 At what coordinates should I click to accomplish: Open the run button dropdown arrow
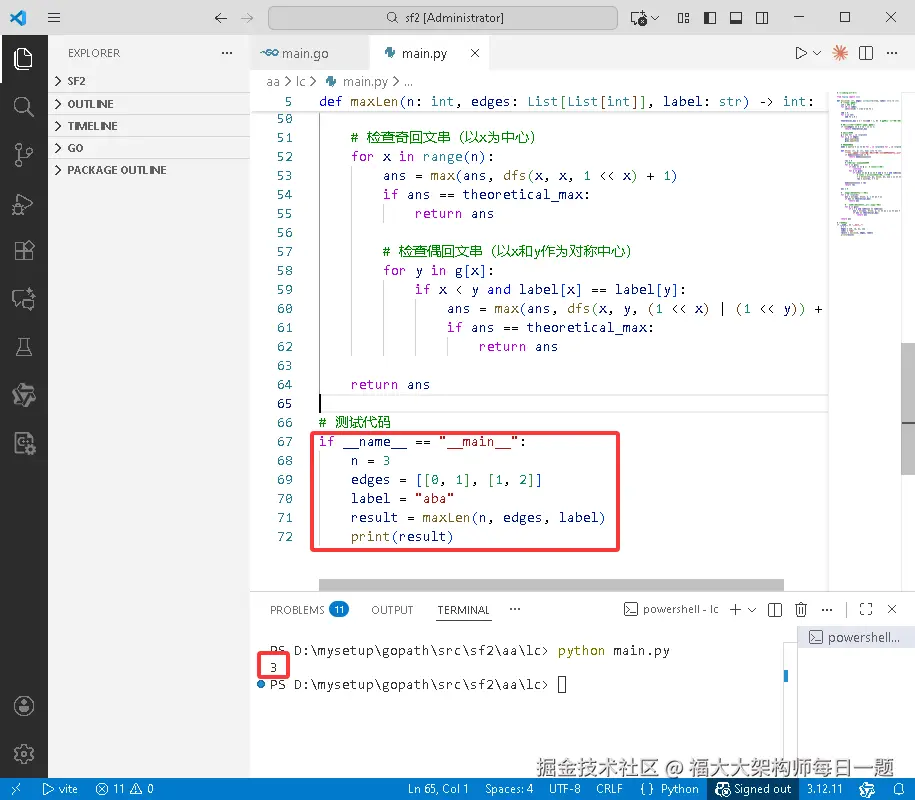[817, 53]
